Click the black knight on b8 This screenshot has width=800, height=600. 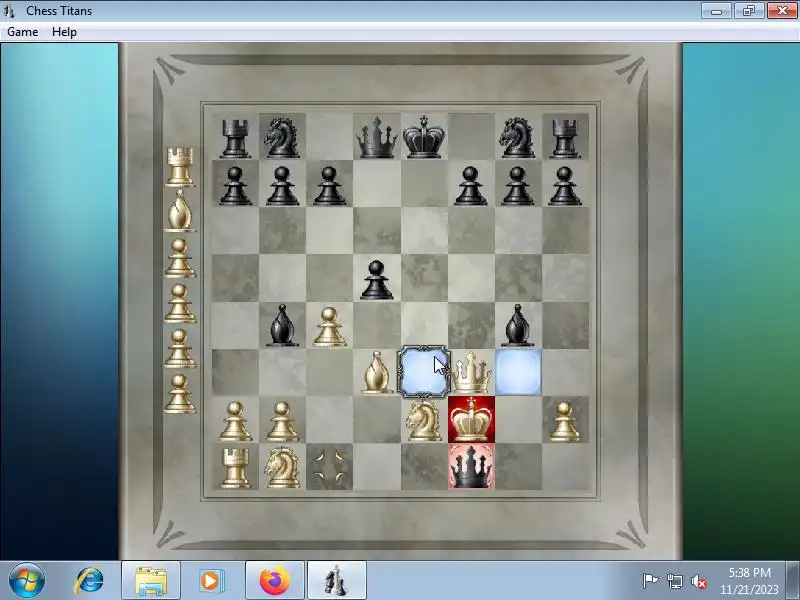pyautogui.click(x=282, y=138)
